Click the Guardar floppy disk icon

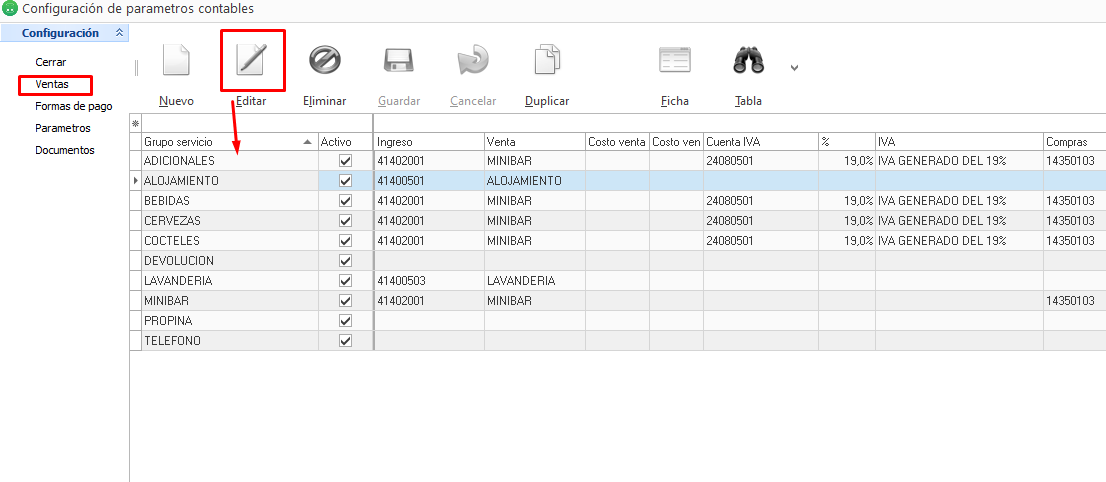click(x=399, y=60)
